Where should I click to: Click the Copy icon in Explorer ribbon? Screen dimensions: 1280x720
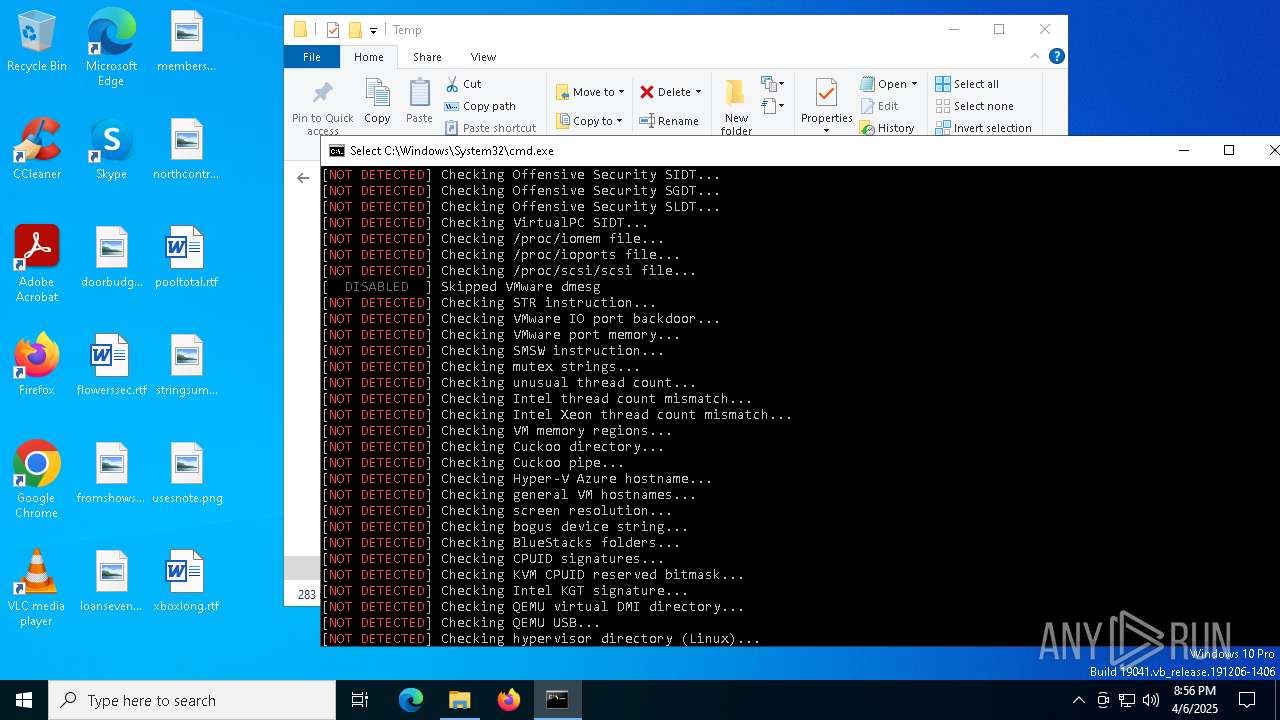click(x=377, y=101)
